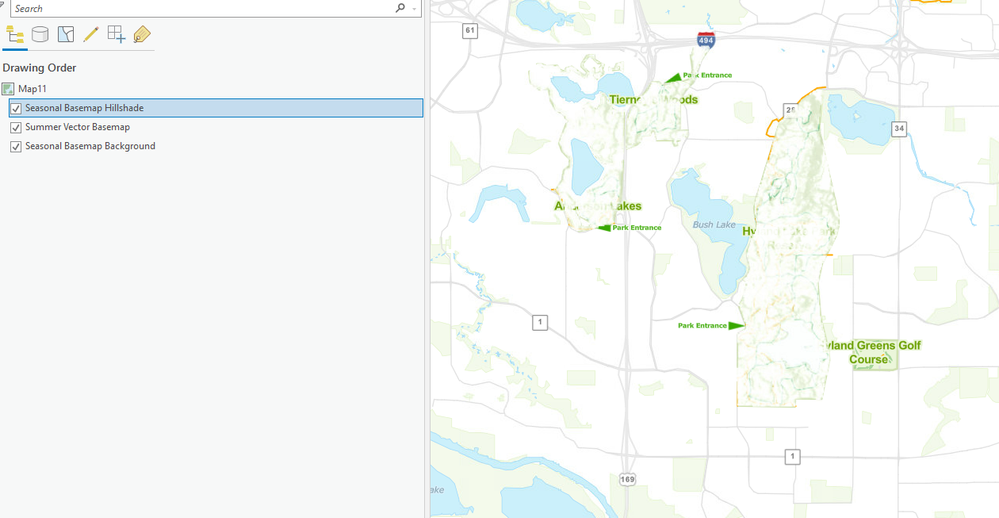This screenshot has width=999, height=518.
Task: Uncheck Summer Vector Basemap layer visibility
Action: (x=16, y=127)
